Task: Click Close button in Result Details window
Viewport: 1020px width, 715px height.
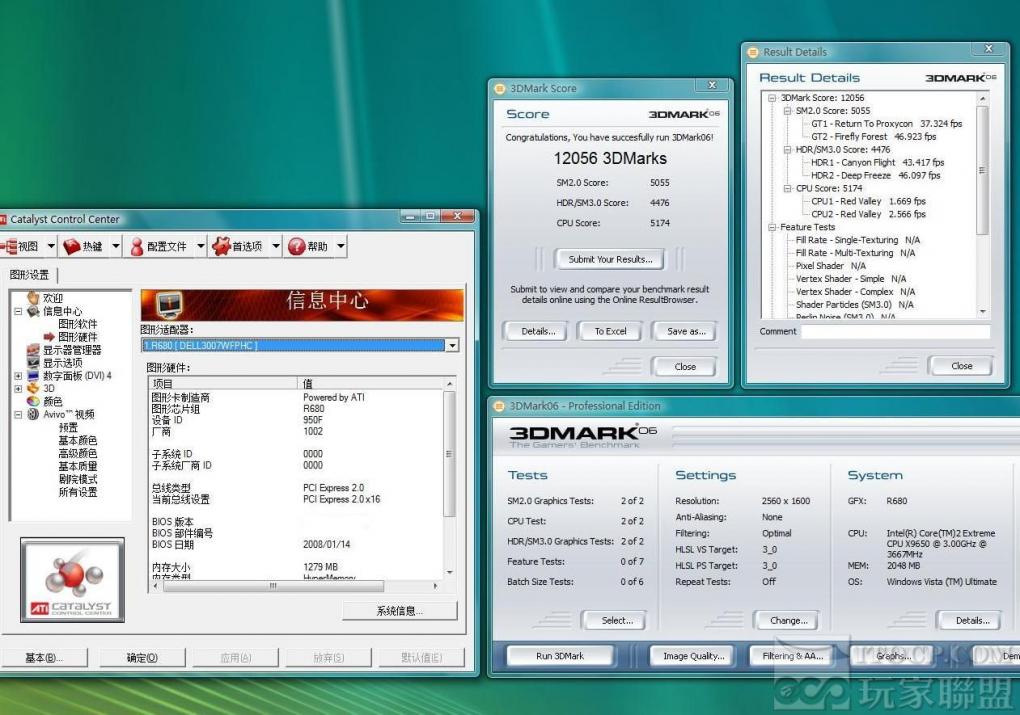Action: click(961, 366)
